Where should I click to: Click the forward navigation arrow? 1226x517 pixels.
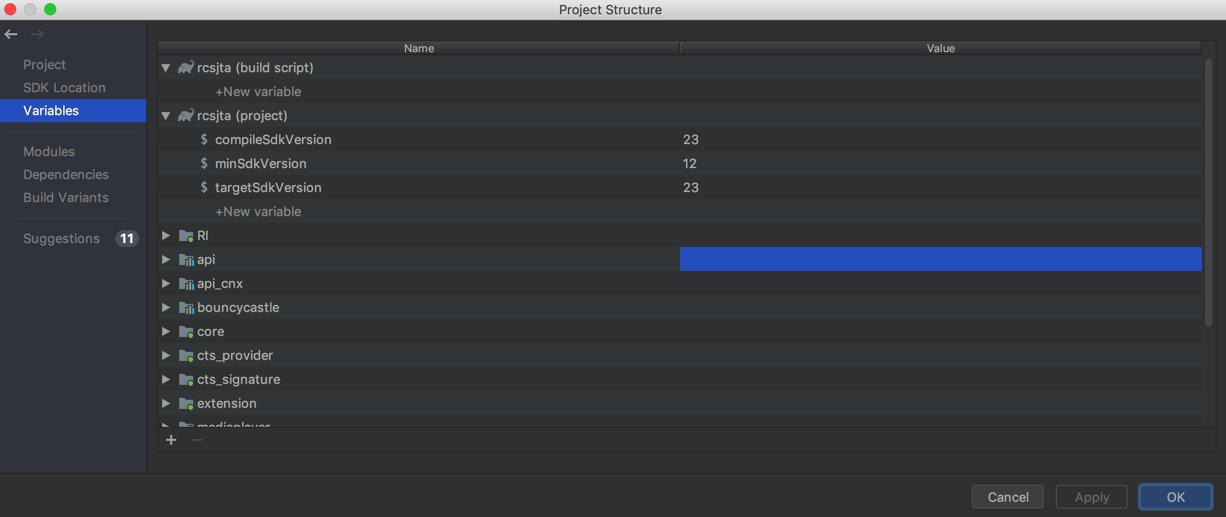(37, 34)
